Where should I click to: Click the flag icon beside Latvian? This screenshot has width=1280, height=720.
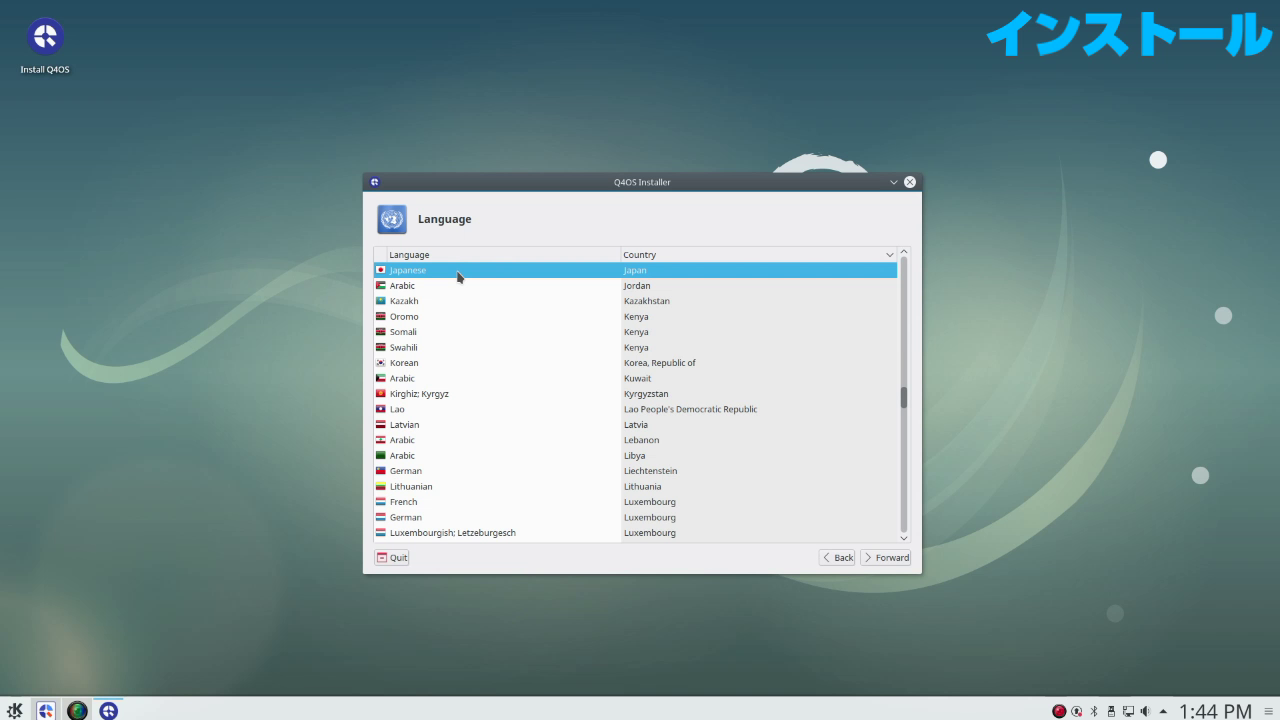(381, 425)
